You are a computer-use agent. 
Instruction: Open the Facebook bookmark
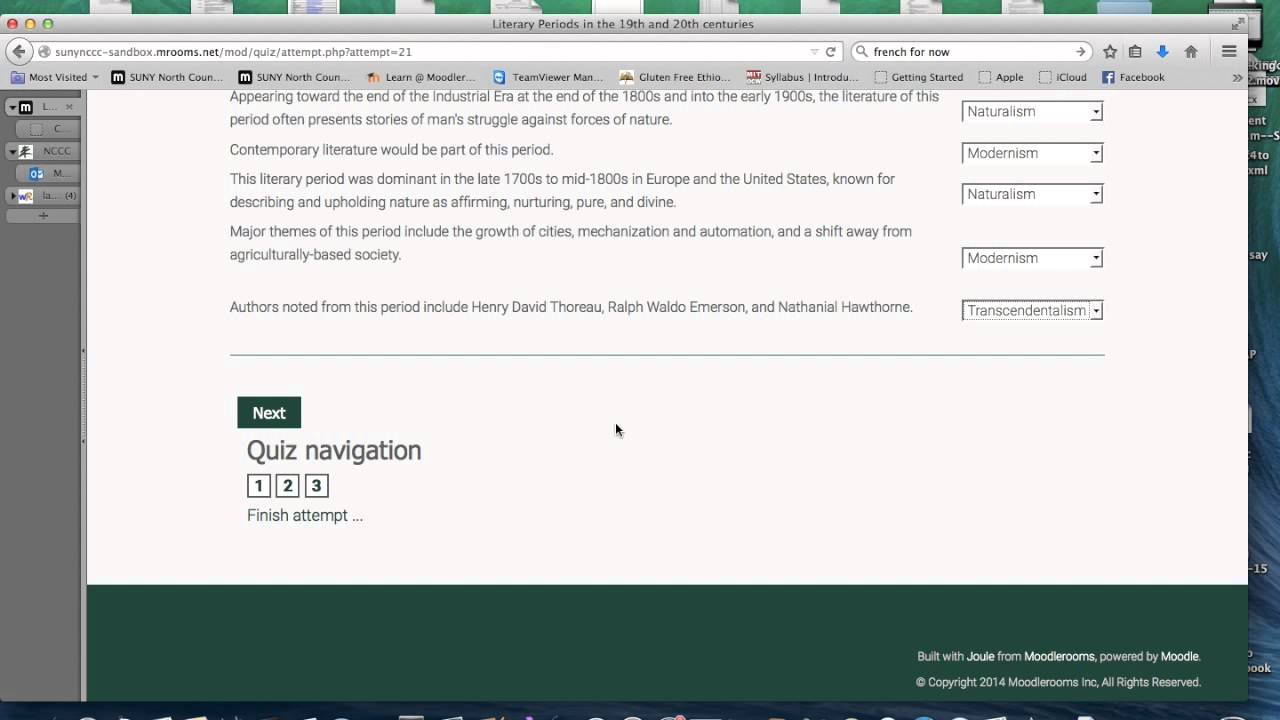1133,77
